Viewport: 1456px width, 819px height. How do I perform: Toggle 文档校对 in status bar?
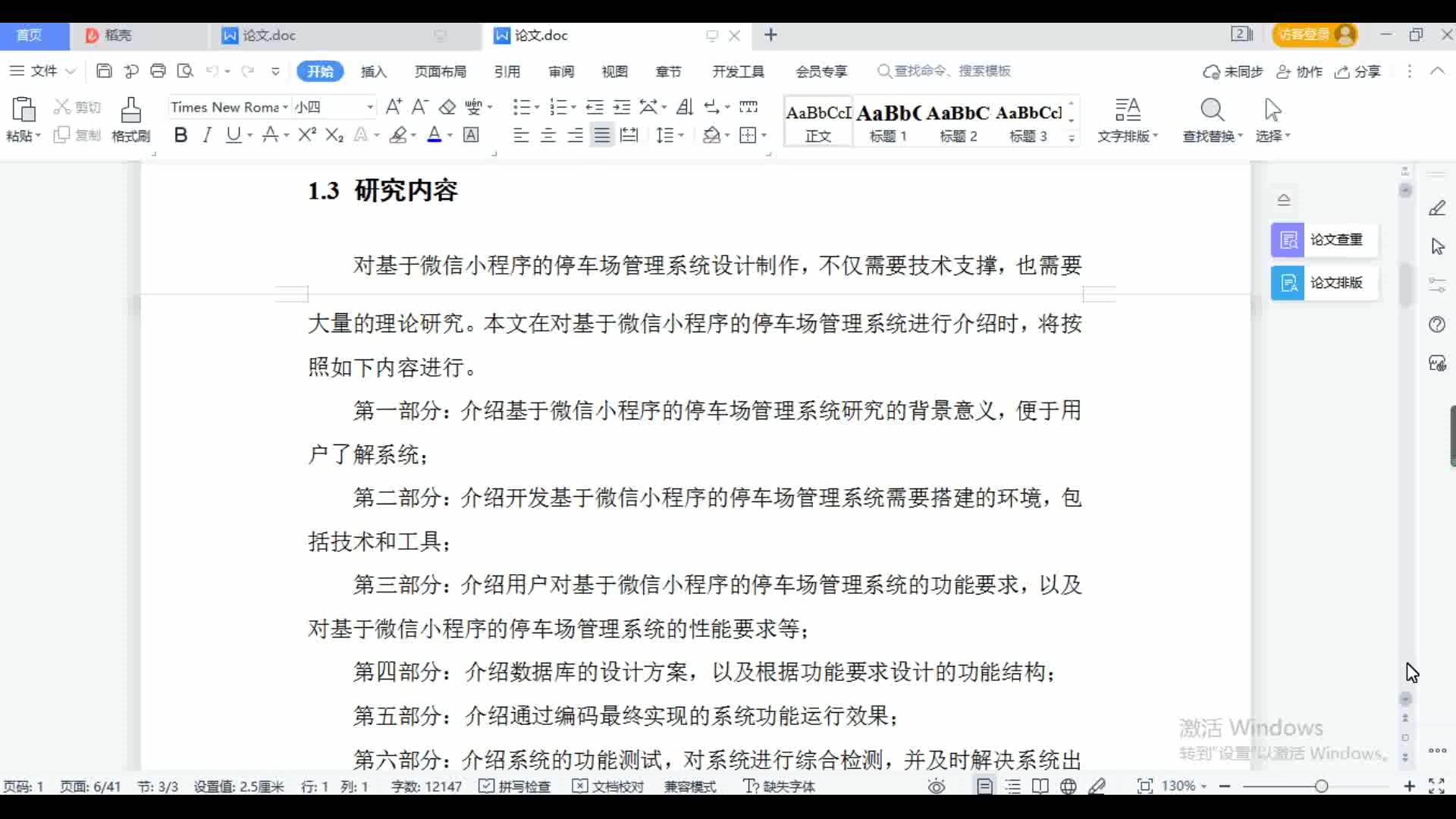click(x=608, y=786)
